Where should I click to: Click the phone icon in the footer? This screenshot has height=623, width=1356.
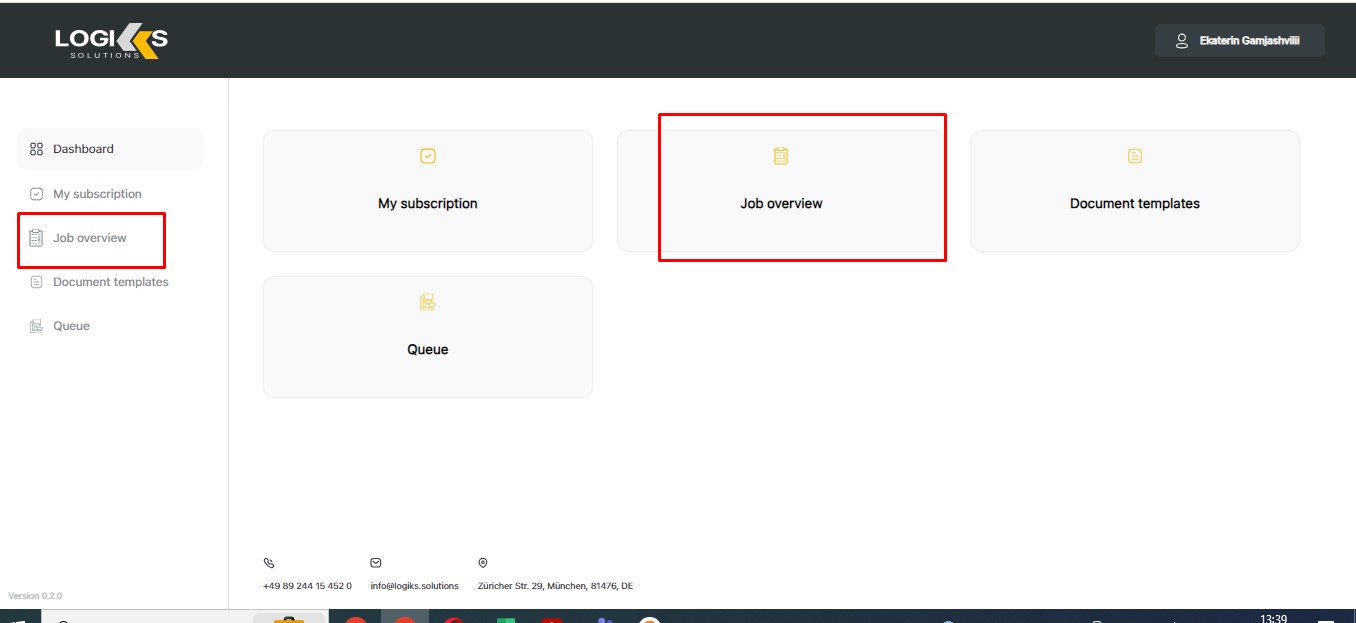click(267, 562)
